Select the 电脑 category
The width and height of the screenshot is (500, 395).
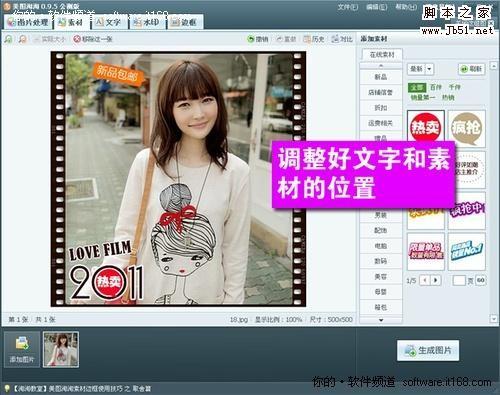(x=381, y=246)
